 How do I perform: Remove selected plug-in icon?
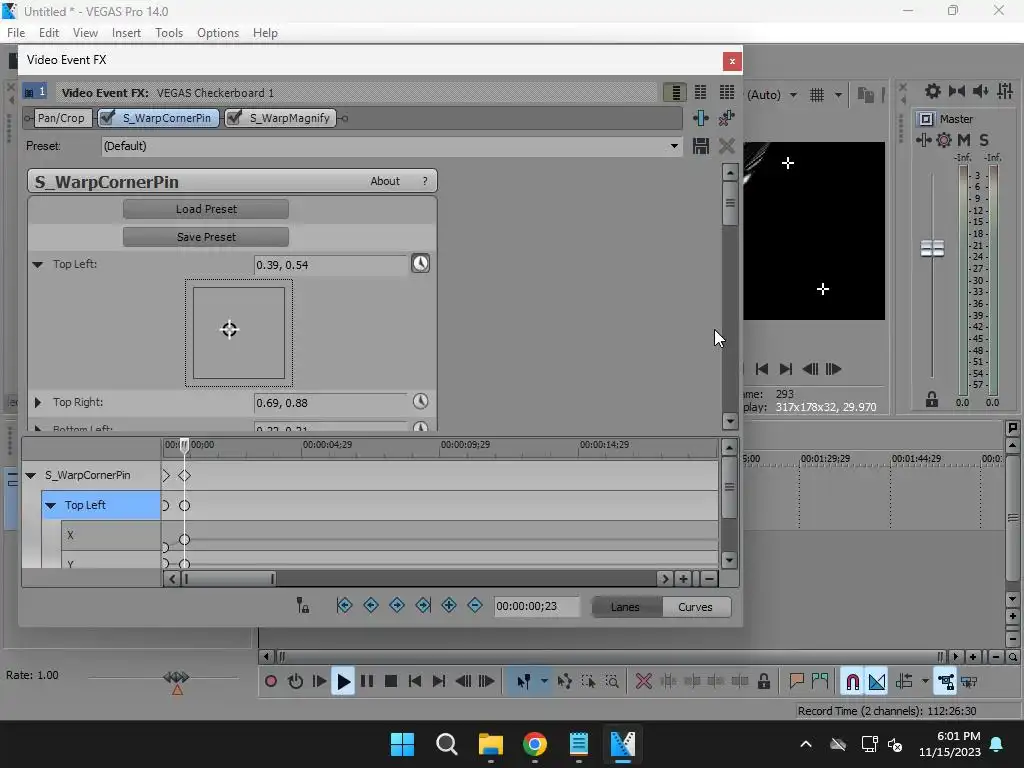click(726, 118)
